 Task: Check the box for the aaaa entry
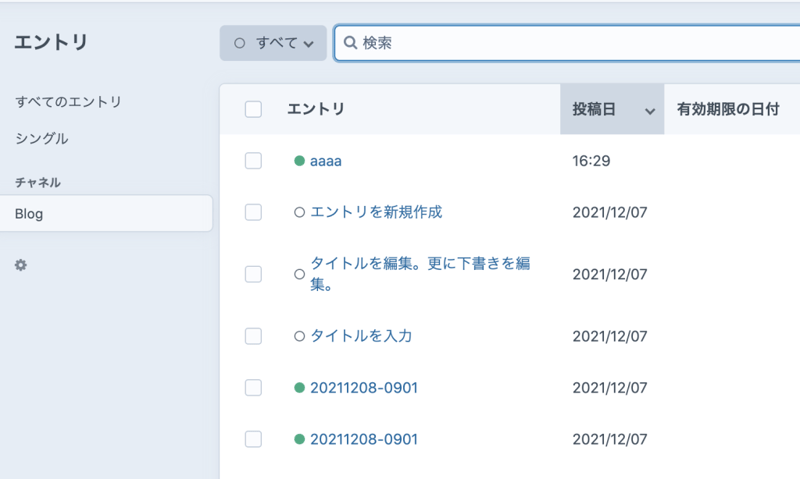[253, 161]
